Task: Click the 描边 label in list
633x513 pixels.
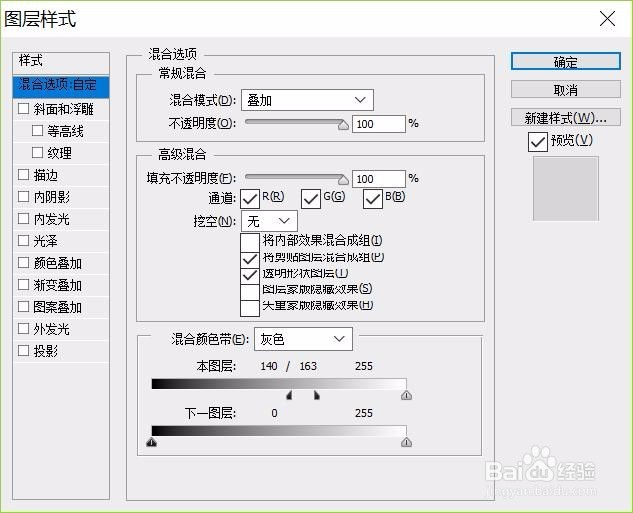Action: click(46, 175)
